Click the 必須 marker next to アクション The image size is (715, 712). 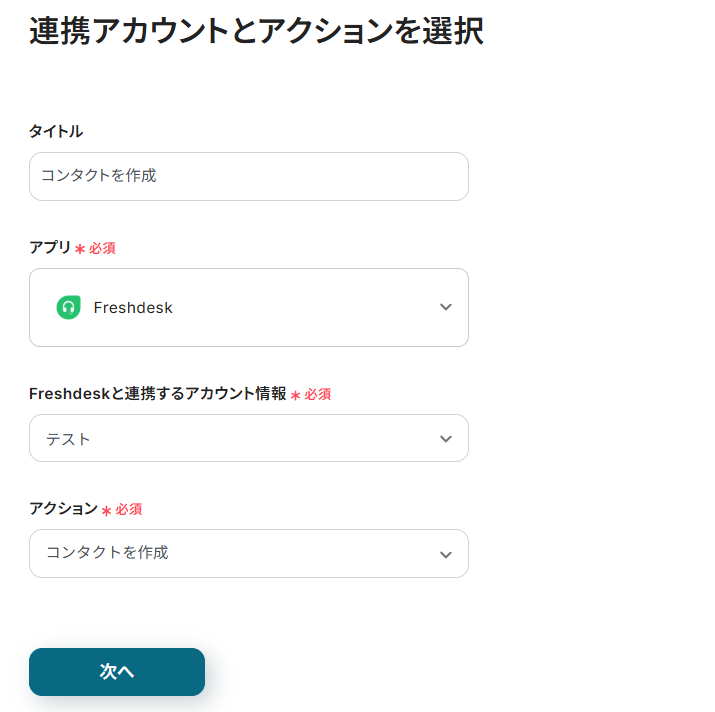pyautogui.click(x=129, y=510)
